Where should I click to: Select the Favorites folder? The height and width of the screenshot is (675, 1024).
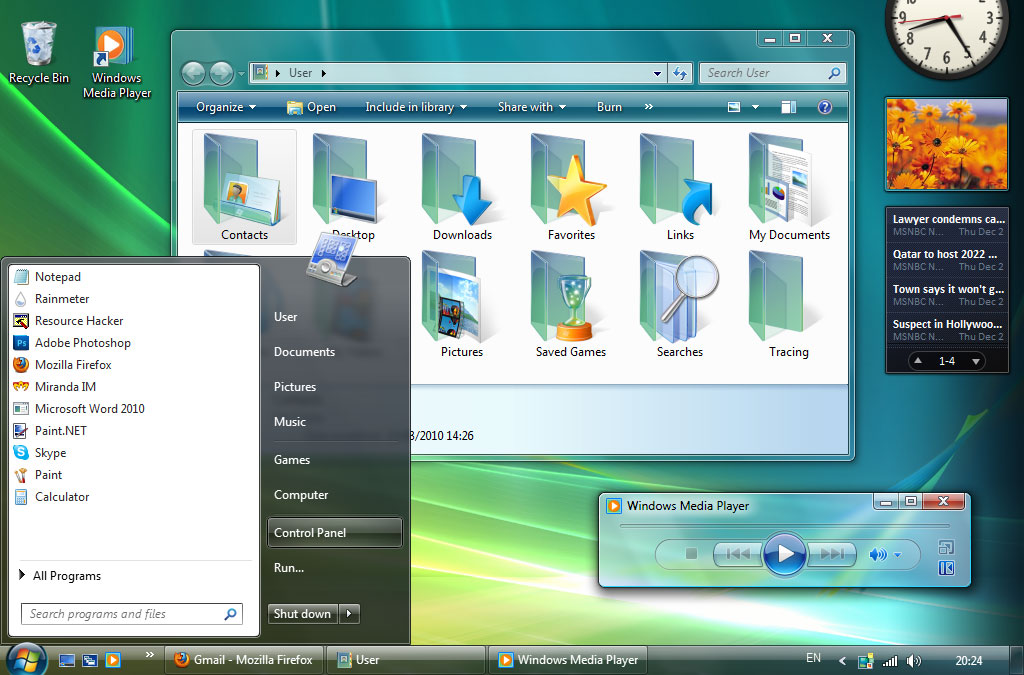tap(571, 187)
